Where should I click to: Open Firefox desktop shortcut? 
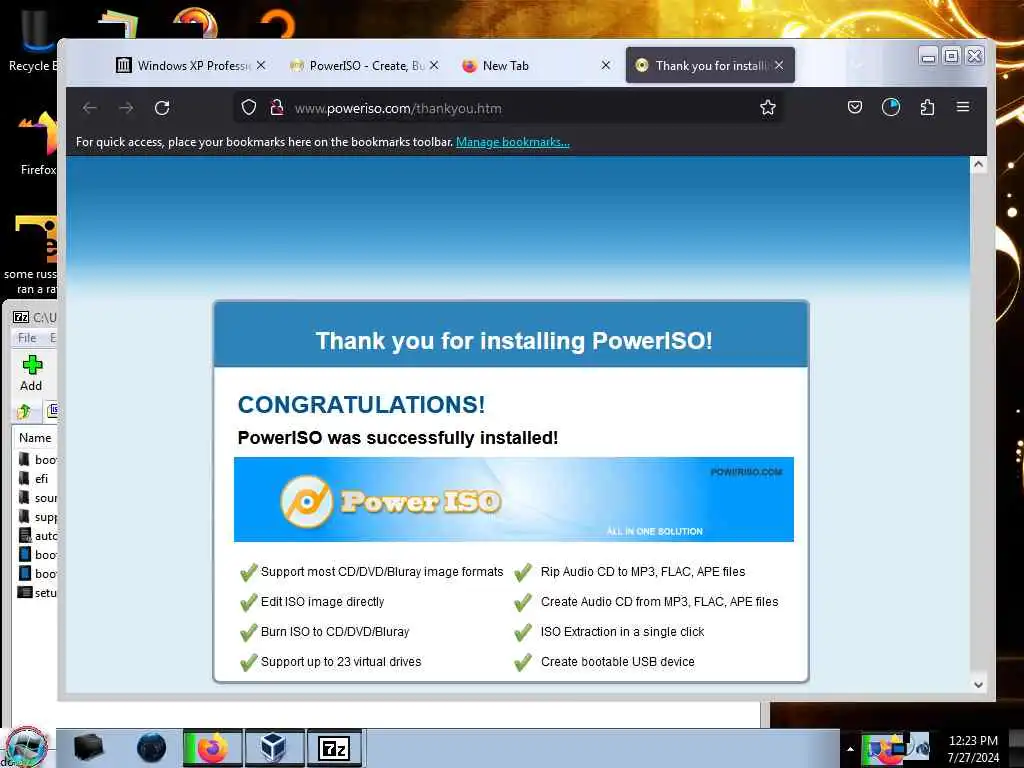[38, 144]
